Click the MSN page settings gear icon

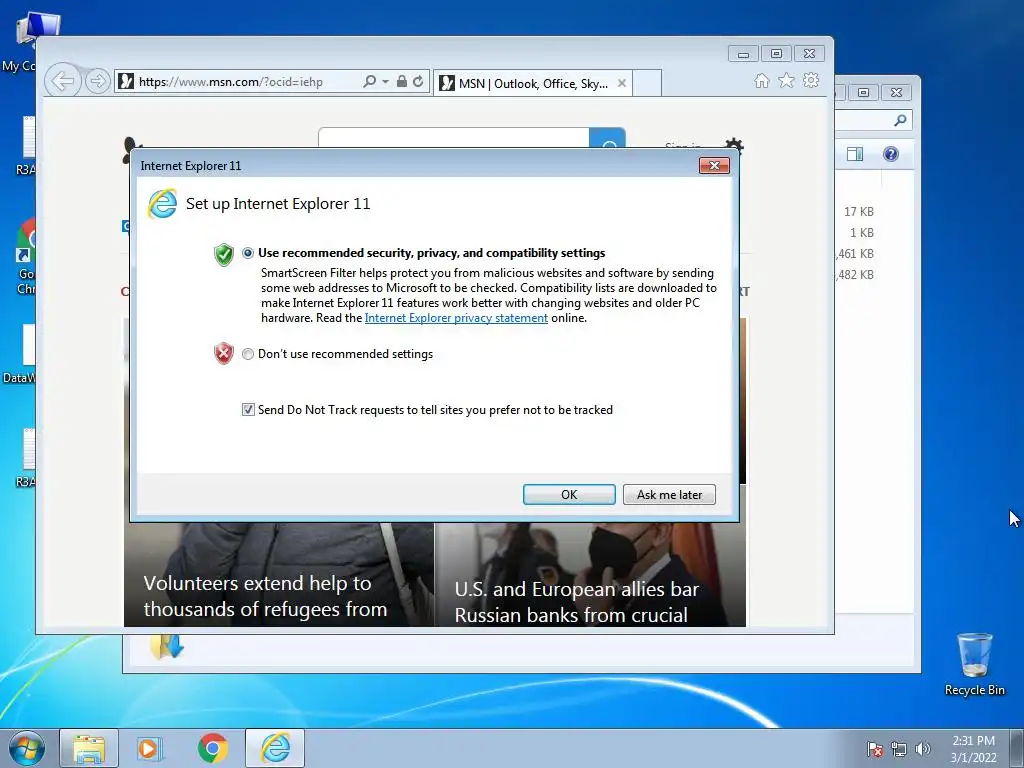coord(734,143)
